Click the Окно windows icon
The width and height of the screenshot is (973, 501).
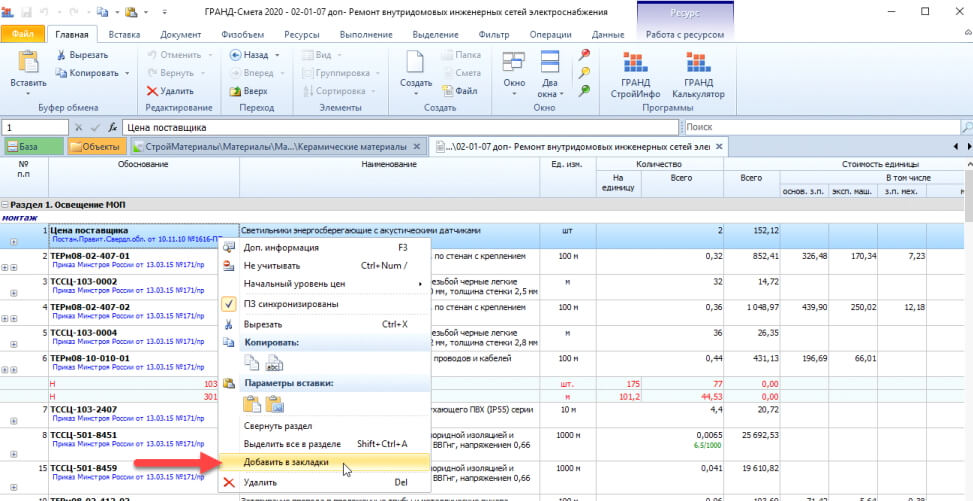(513, 62)
